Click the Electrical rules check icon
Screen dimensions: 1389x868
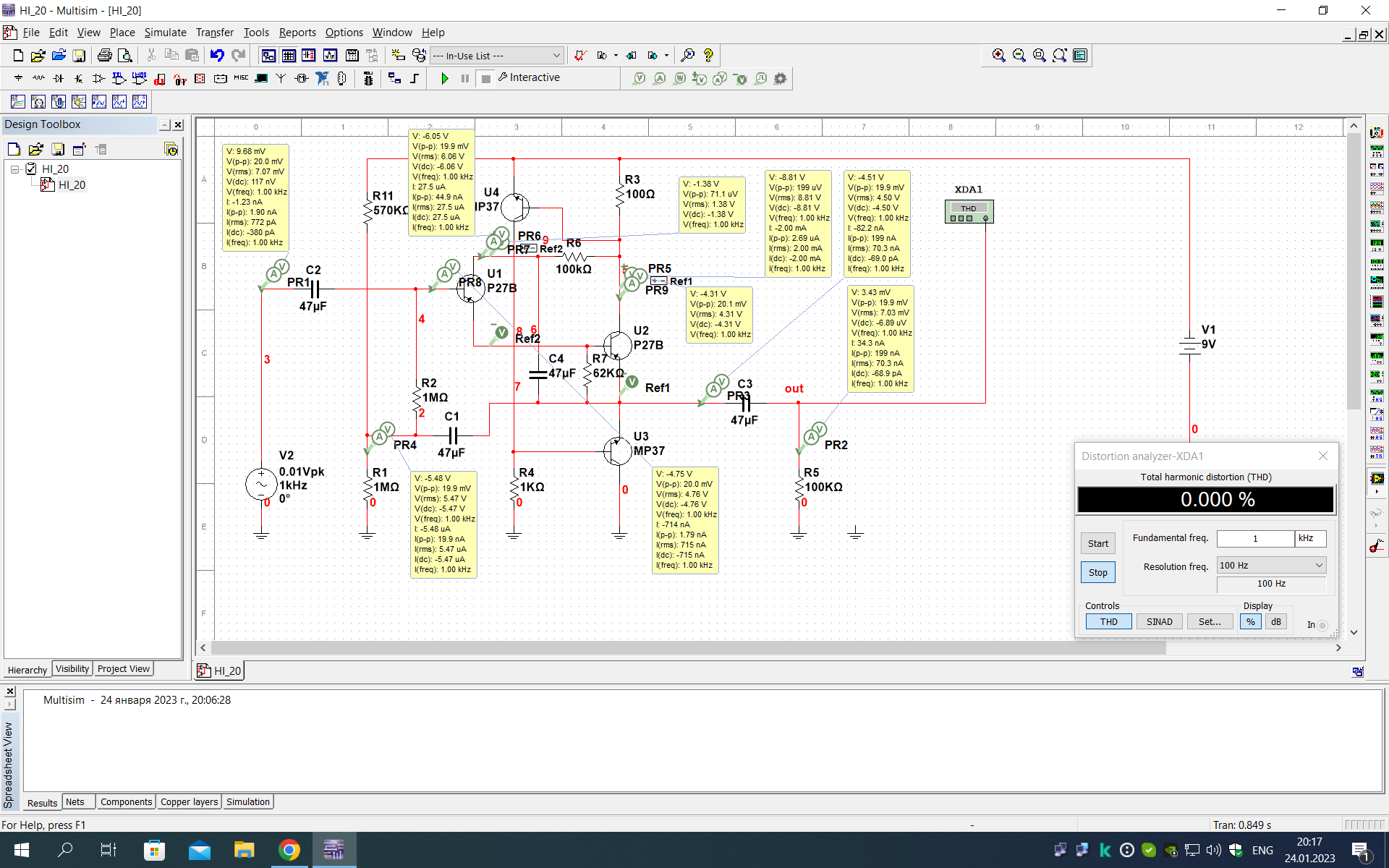coord(579,55)
